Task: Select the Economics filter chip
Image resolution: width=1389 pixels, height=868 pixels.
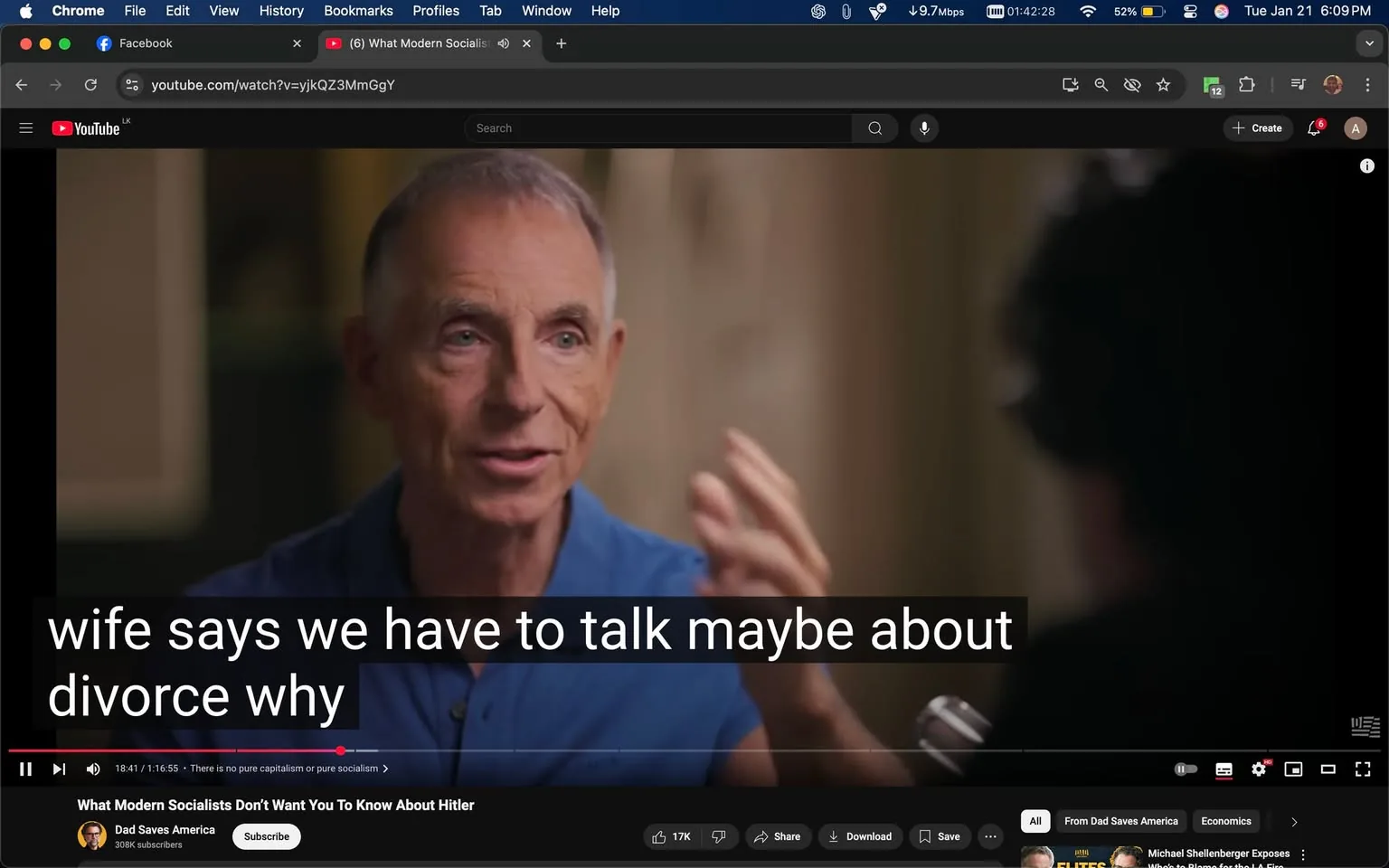Action: (1225, 821)
